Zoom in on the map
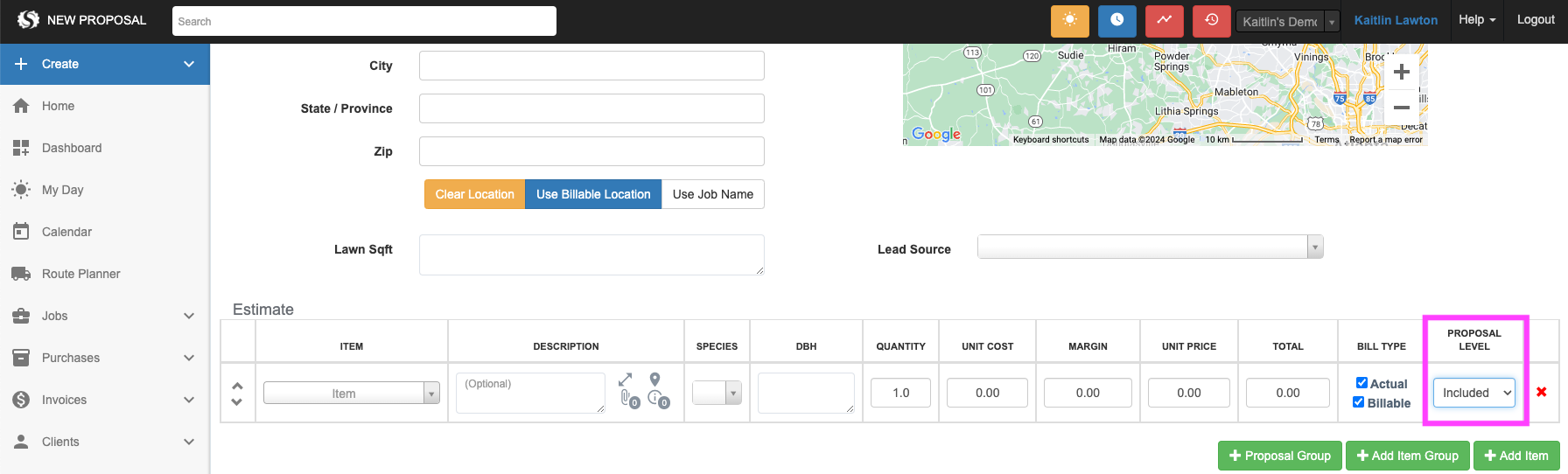Screen dimensions: 1568x474 [x=1401, y=72]
